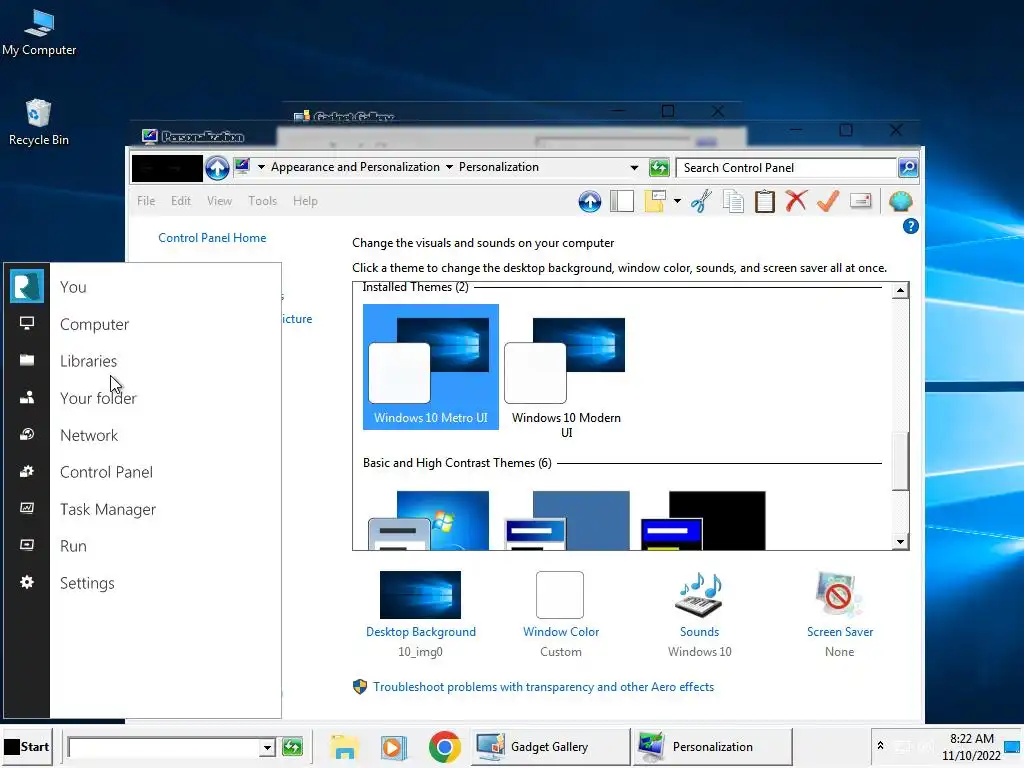Click the themes list scroll up arrow
The height and width of the screenshot is (768, 1024).
901,291
